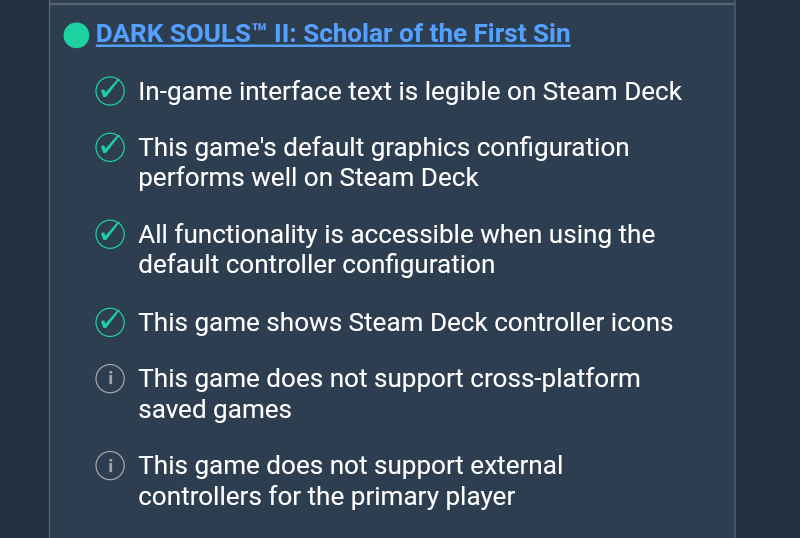Screen dimensions: 800x538
Task: Click checkmark beside default controller configuration item
Action: (x=109, y=235)
